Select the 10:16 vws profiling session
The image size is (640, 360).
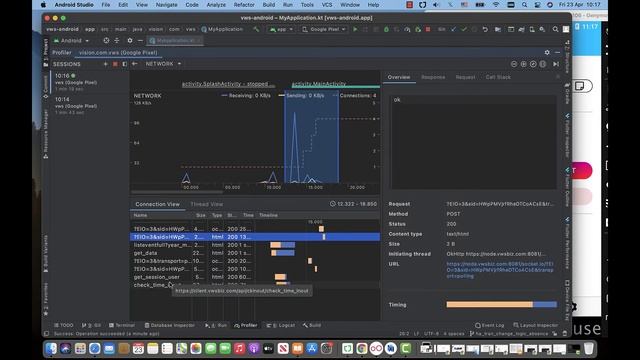[x=90, y=82]
